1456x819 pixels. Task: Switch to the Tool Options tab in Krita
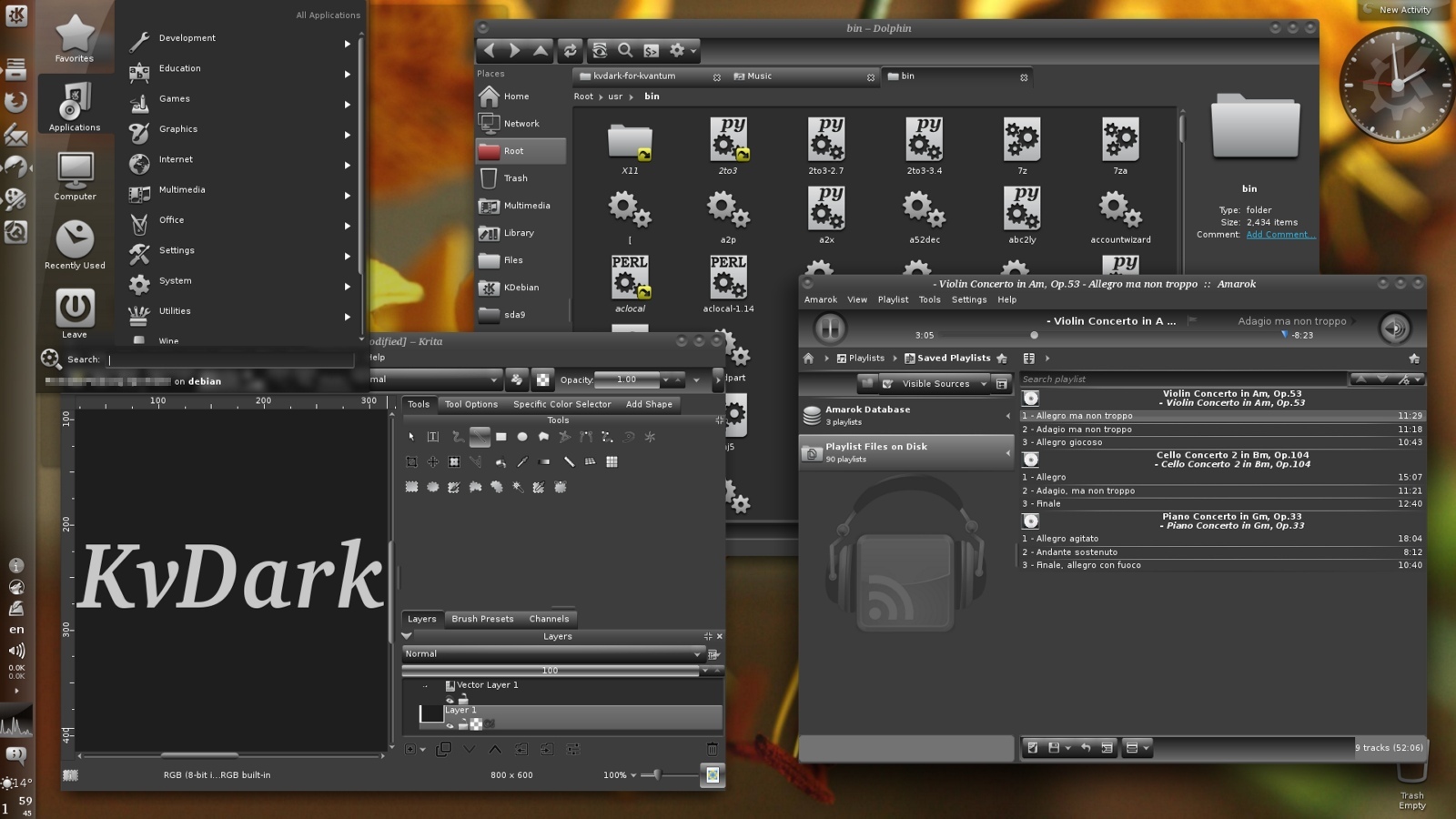click(x=470, y=404)
